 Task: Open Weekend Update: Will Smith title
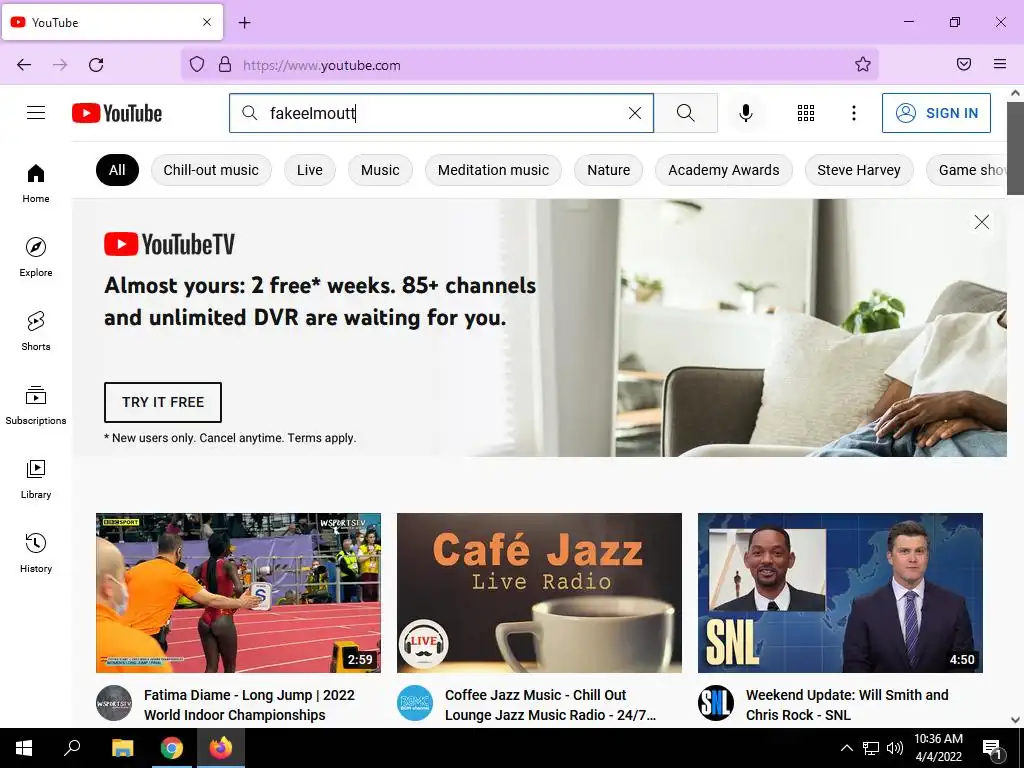(x=847, y=705)
